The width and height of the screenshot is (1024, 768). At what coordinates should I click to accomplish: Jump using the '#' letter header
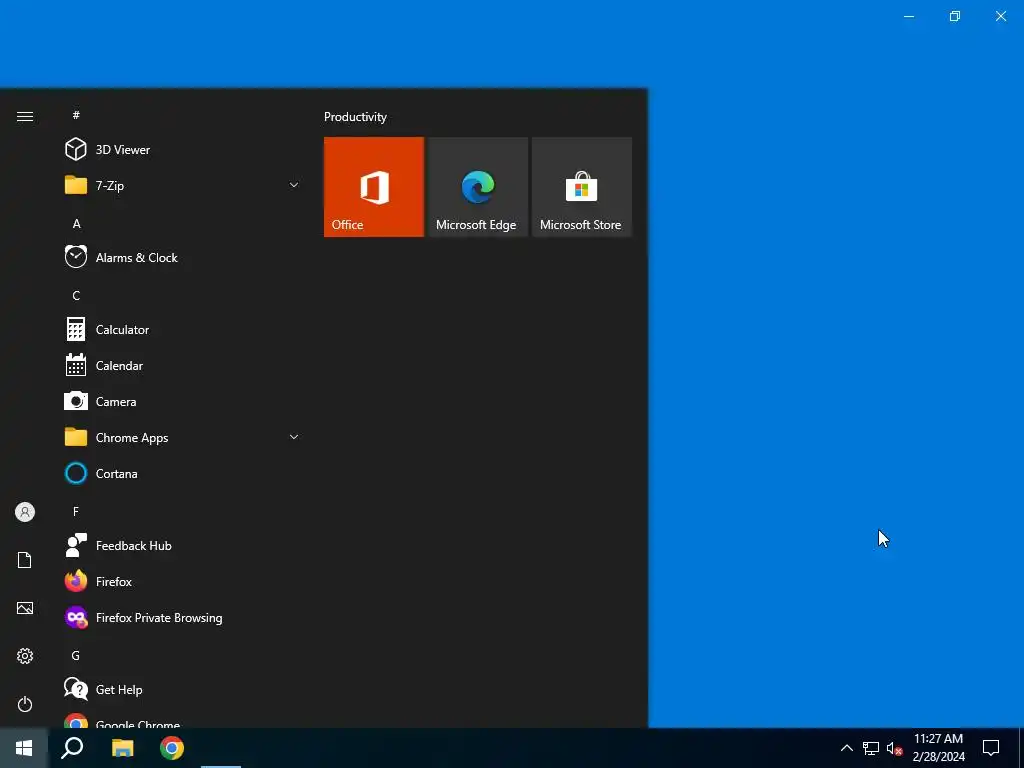click(x=76, y=115)
